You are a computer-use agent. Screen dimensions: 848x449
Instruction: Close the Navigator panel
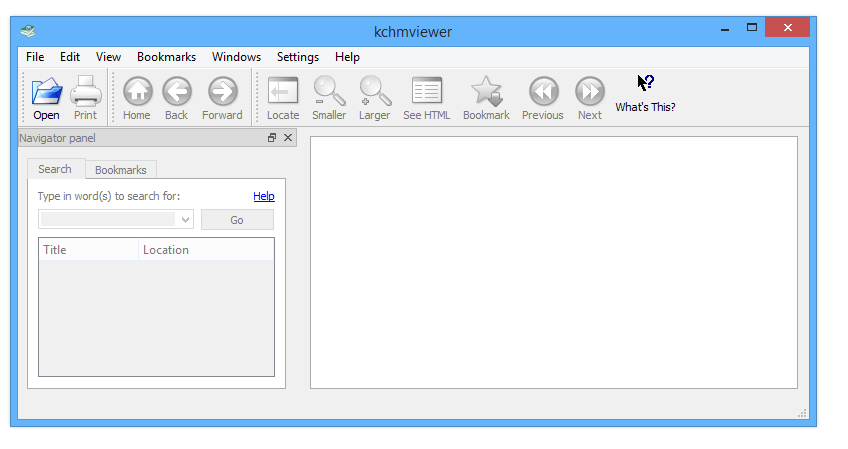(288, 138)
